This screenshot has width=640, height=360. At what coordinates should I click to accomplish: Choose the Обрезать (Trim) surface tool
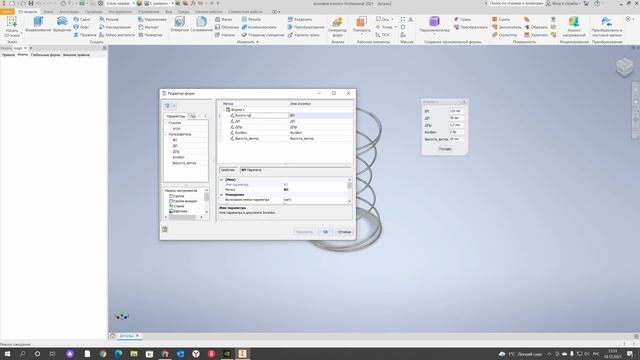click(x=536, y=27)
